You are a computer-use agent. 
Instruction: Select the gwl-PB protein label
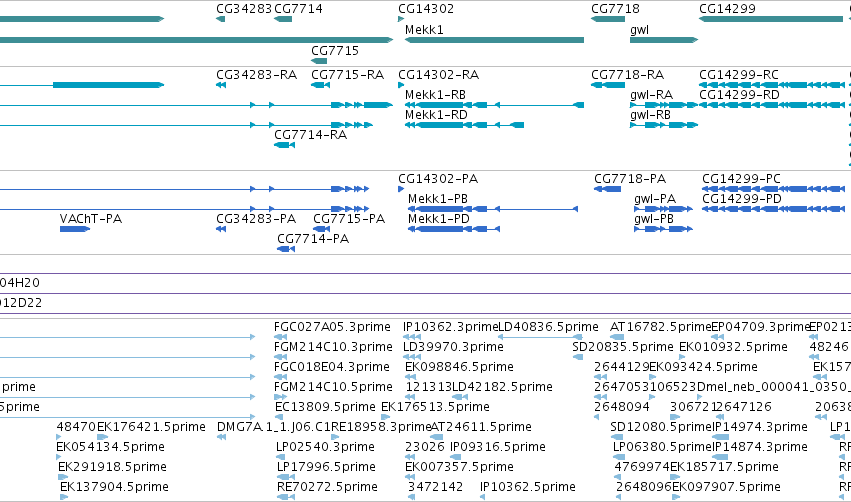coord(654,219)
